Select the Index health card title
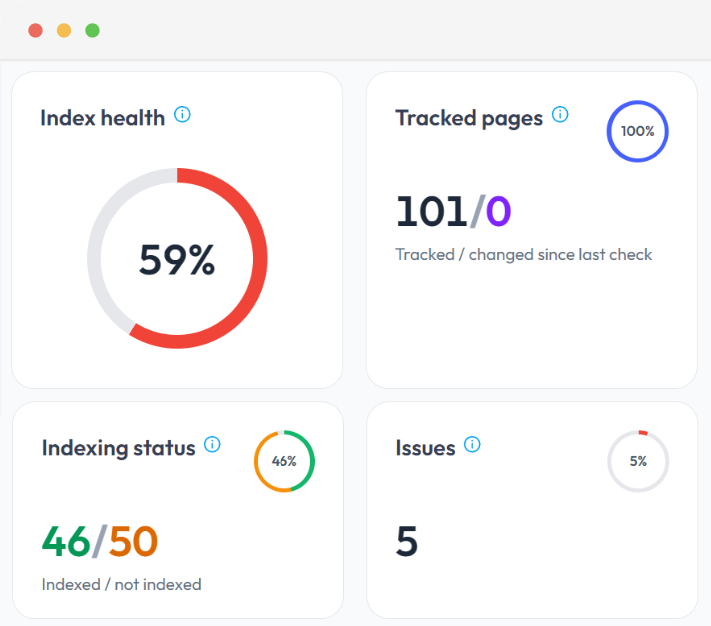The height and width of the screenshot is (626, 711). coord(102,118)
